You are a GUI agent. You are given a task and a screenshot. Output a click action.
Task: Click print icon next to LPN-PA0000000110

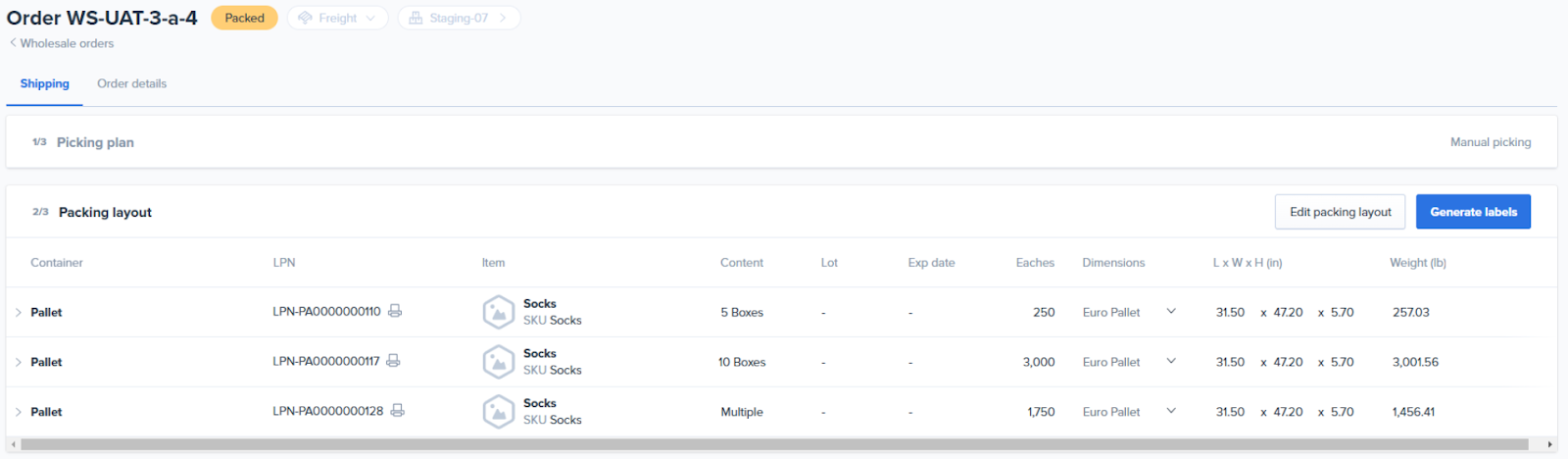(x=395, y=311)
